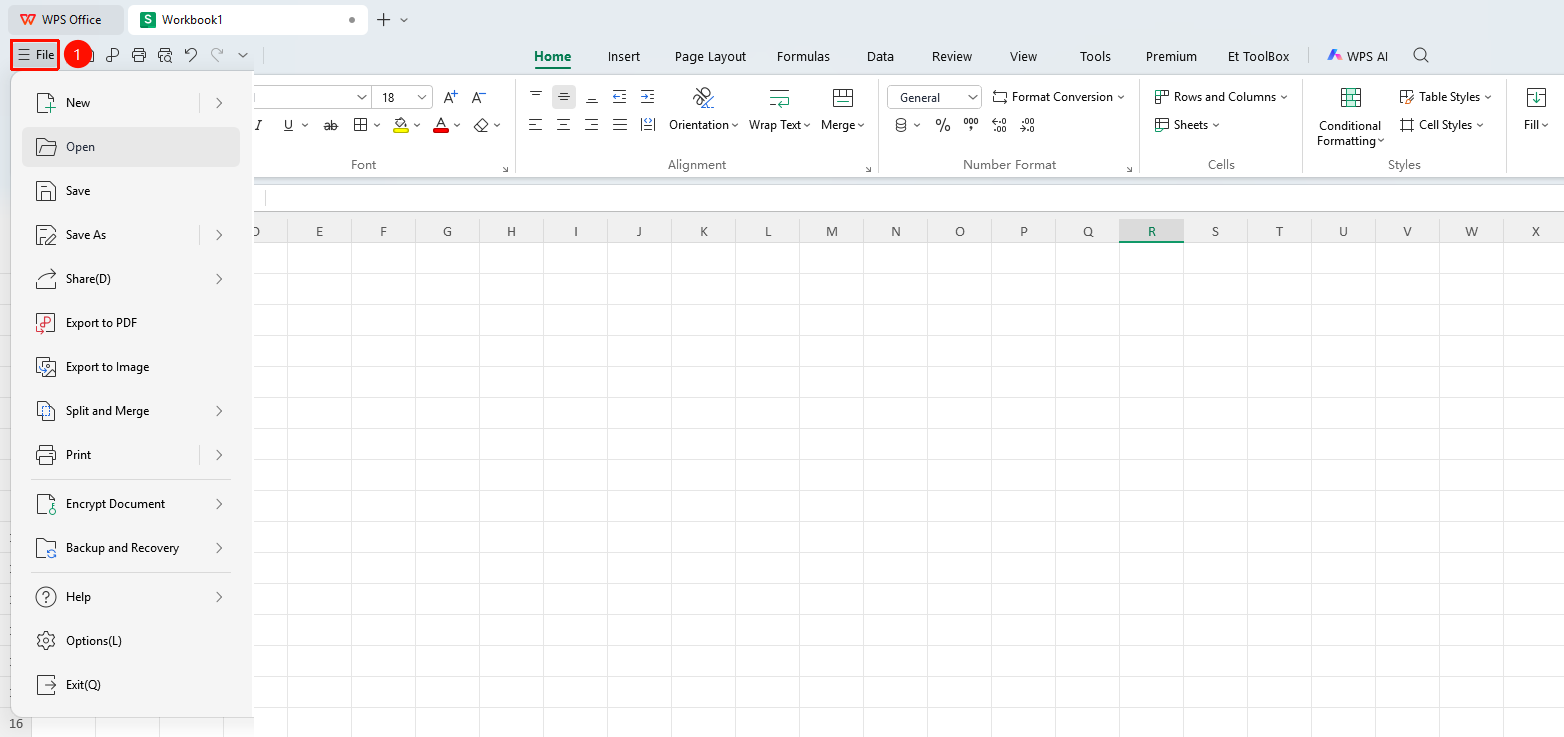Select column header R
The width and height of the screenshot is (1564, 737).
(1151, 231)
